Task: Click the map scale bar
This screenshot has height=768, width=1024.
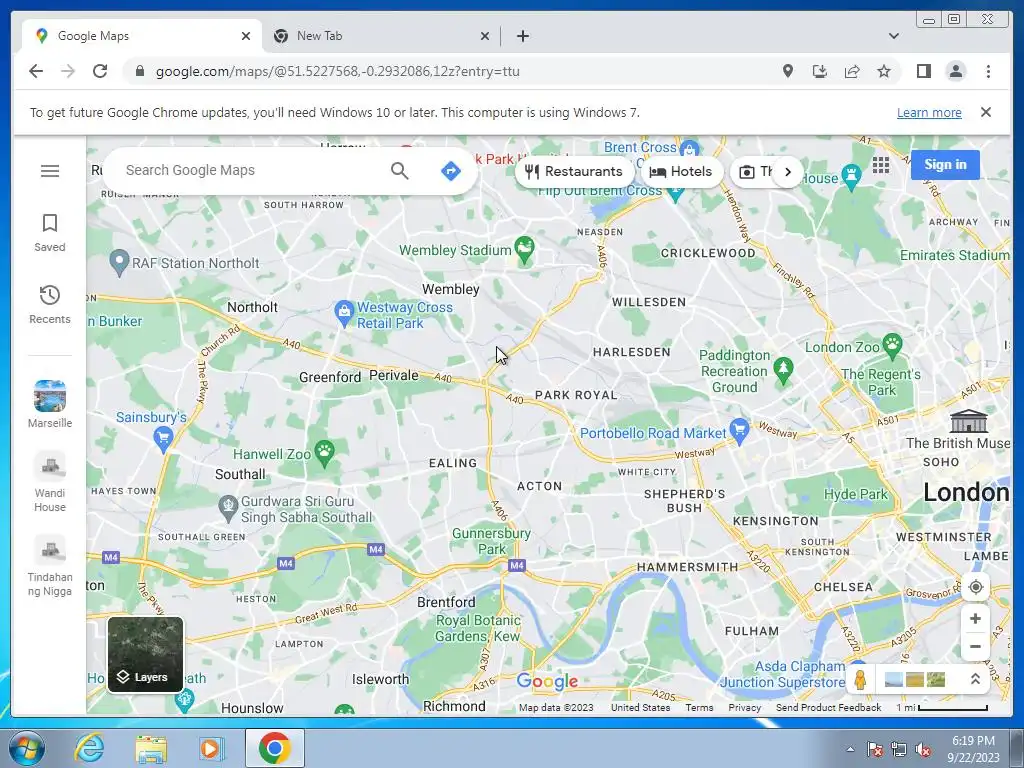Action: 942,707
